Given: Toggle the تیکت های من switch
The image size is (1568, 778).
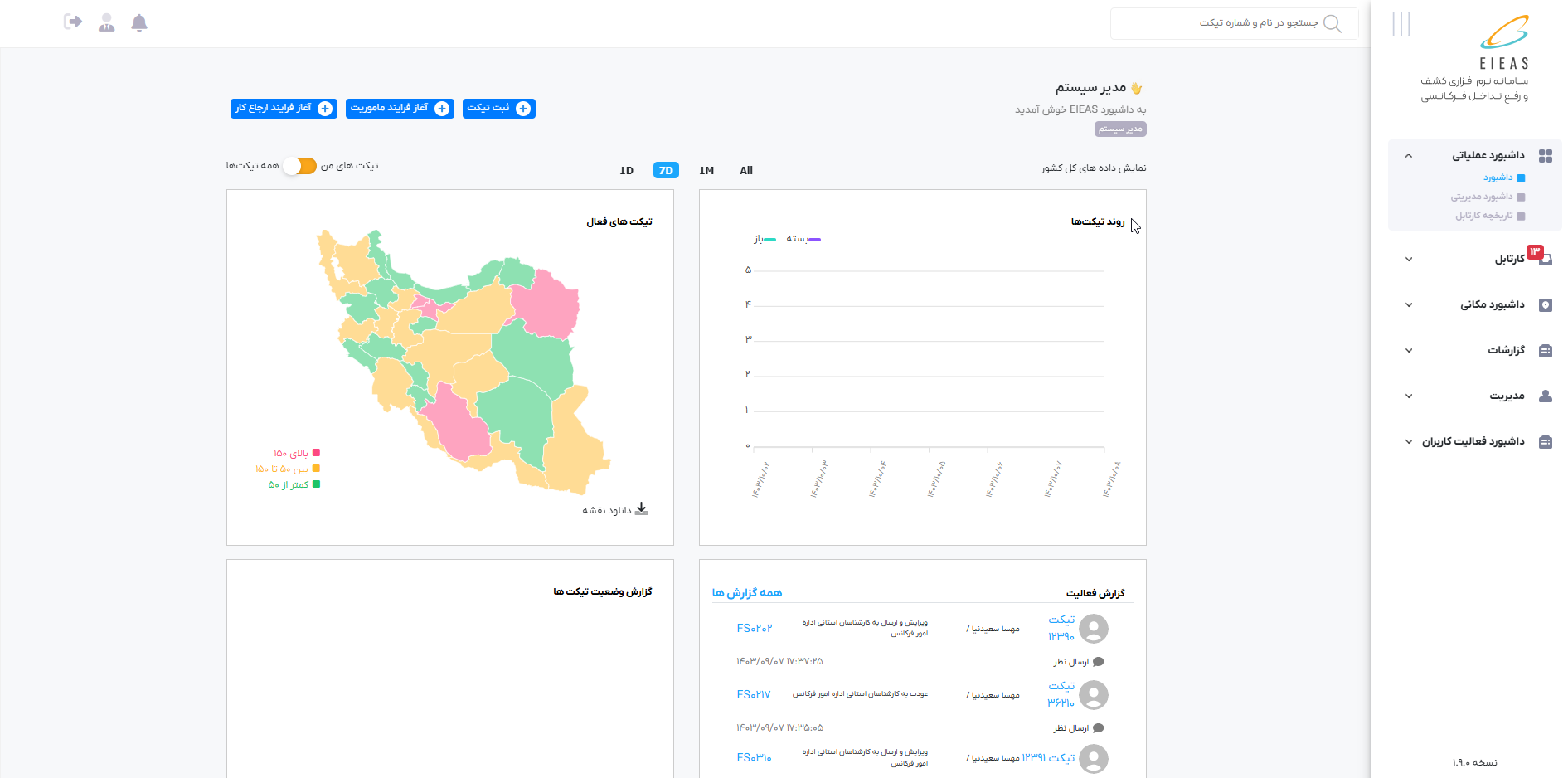Looking at the screenshot, I should tap(299, 166).
